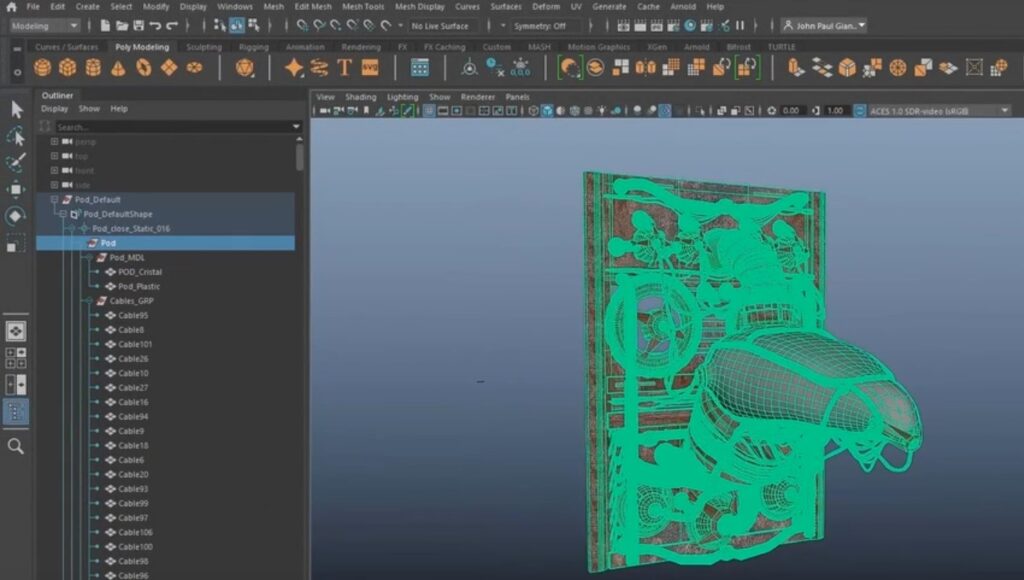The width and height of the screenshot is (1024, 580).
Task: Create a polygon cube from the shelf
Action: click(68, 69)
